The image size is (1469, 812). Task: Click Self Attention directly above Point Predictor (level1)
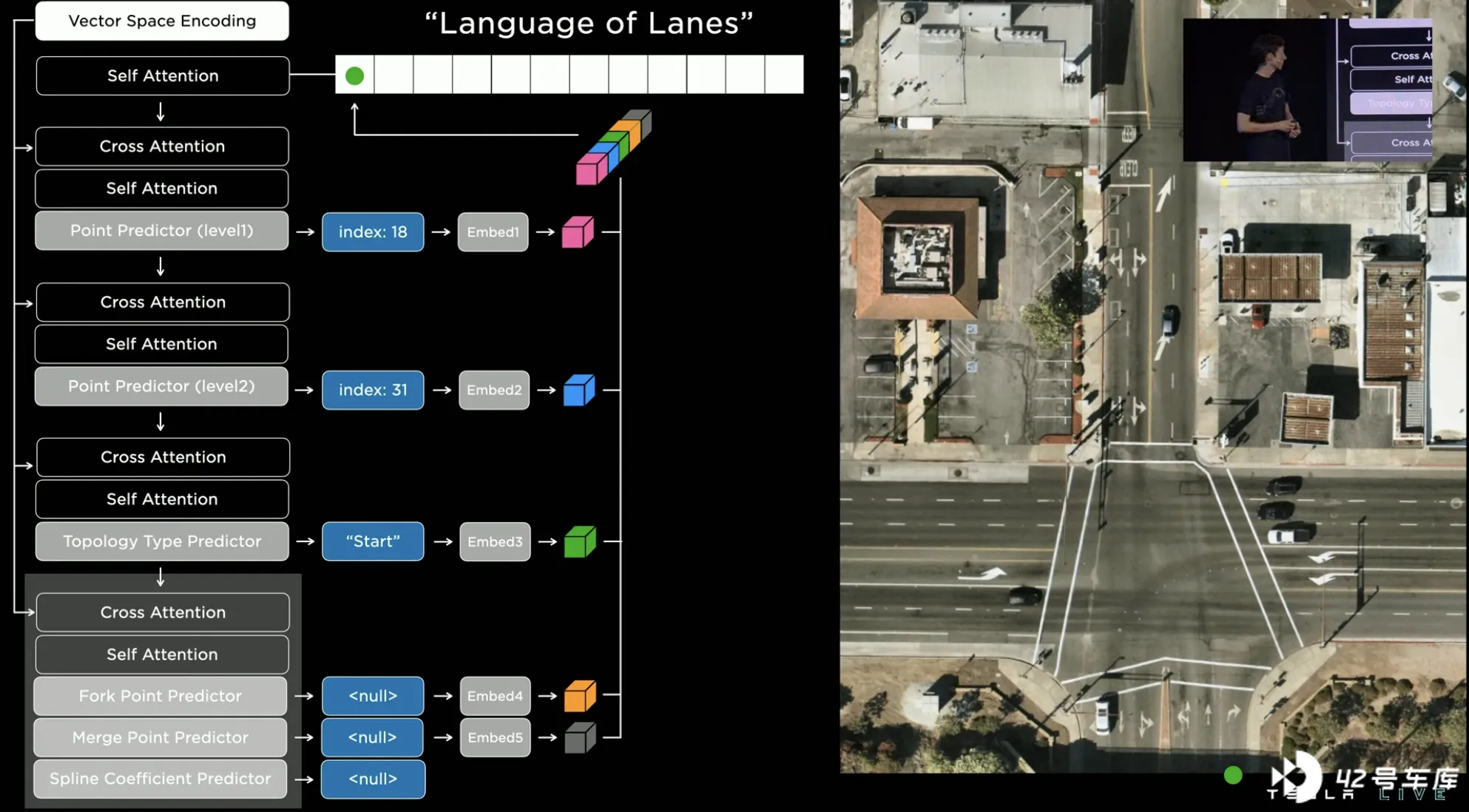[162, 189]
